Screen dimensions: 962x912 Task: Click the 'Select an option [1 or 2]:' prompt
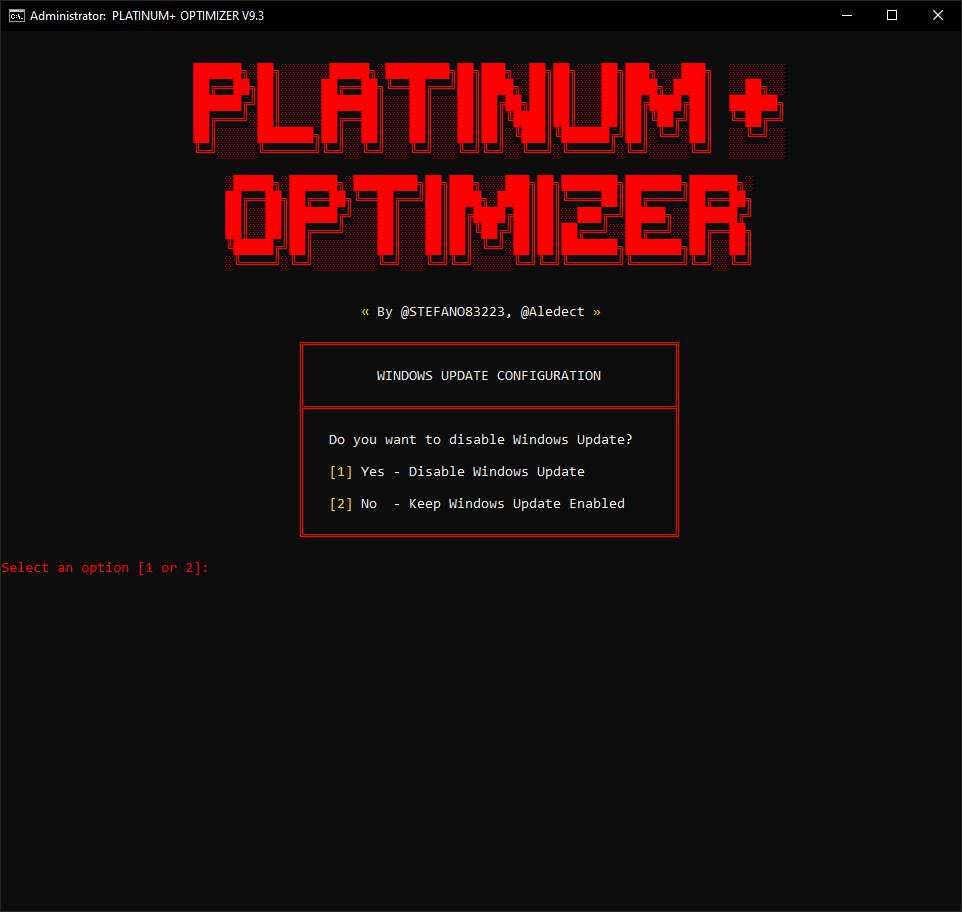pos(105,568)
